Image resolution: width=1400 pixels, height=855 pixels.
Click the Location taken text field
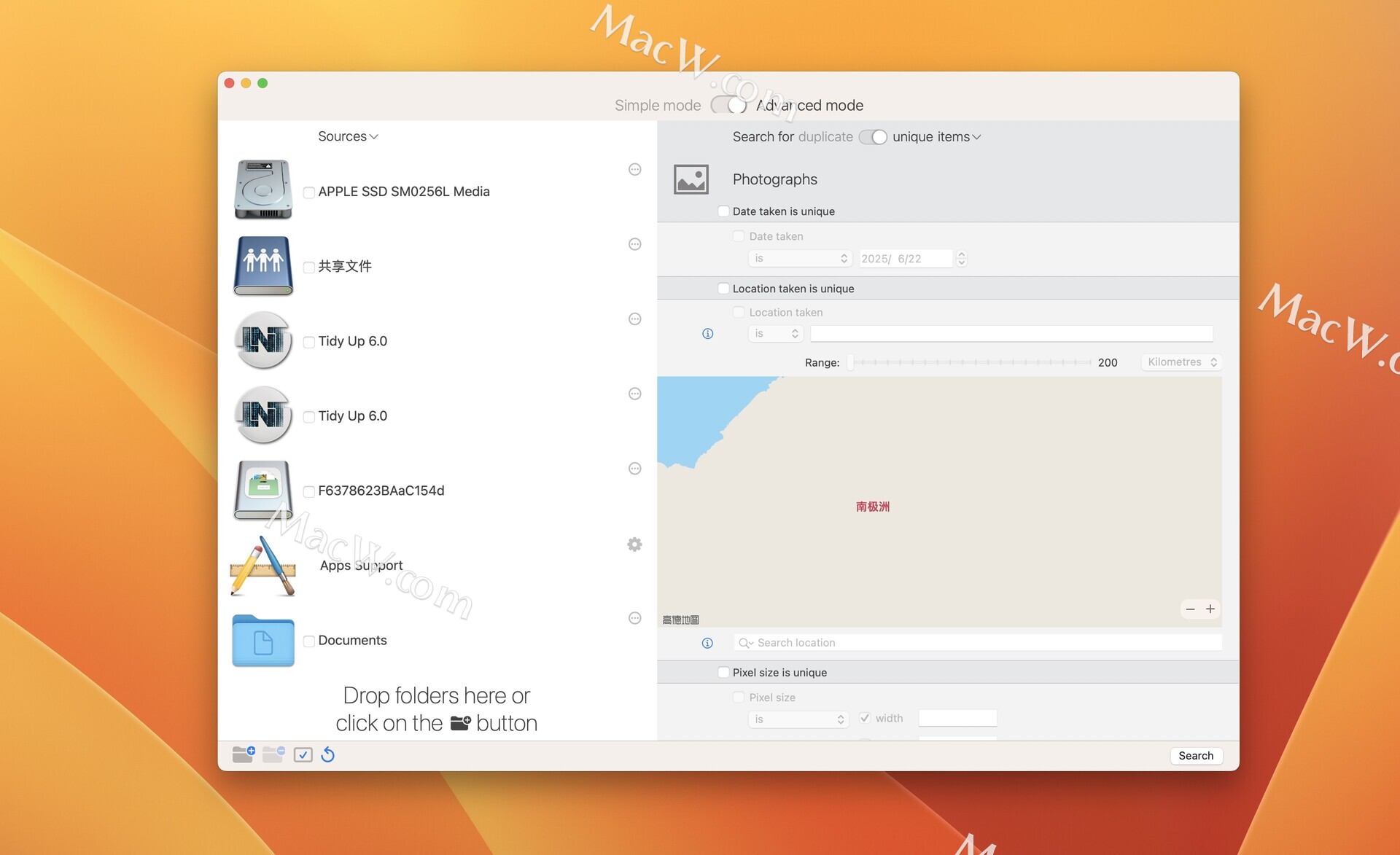click(x=1011, y=334)
